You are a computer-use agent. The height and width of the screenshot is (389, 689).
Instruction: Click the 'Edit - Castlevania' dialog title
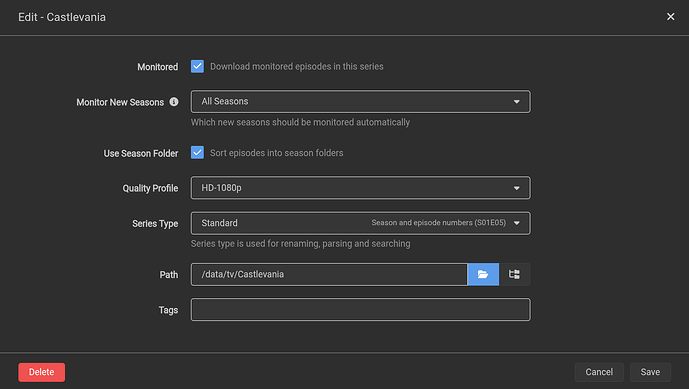62,17
